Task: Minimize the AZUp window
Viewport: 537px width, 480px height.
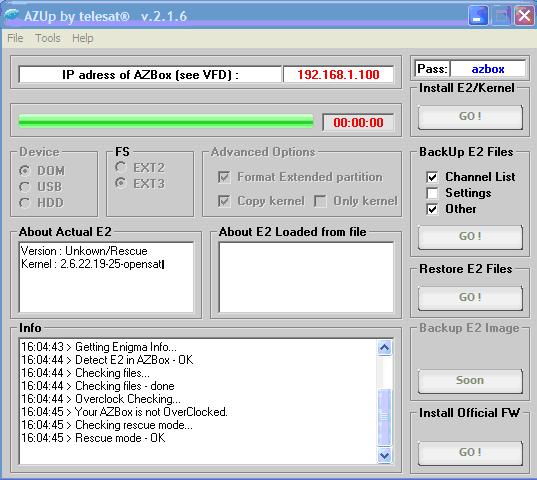Action: [x=478, y=15]
